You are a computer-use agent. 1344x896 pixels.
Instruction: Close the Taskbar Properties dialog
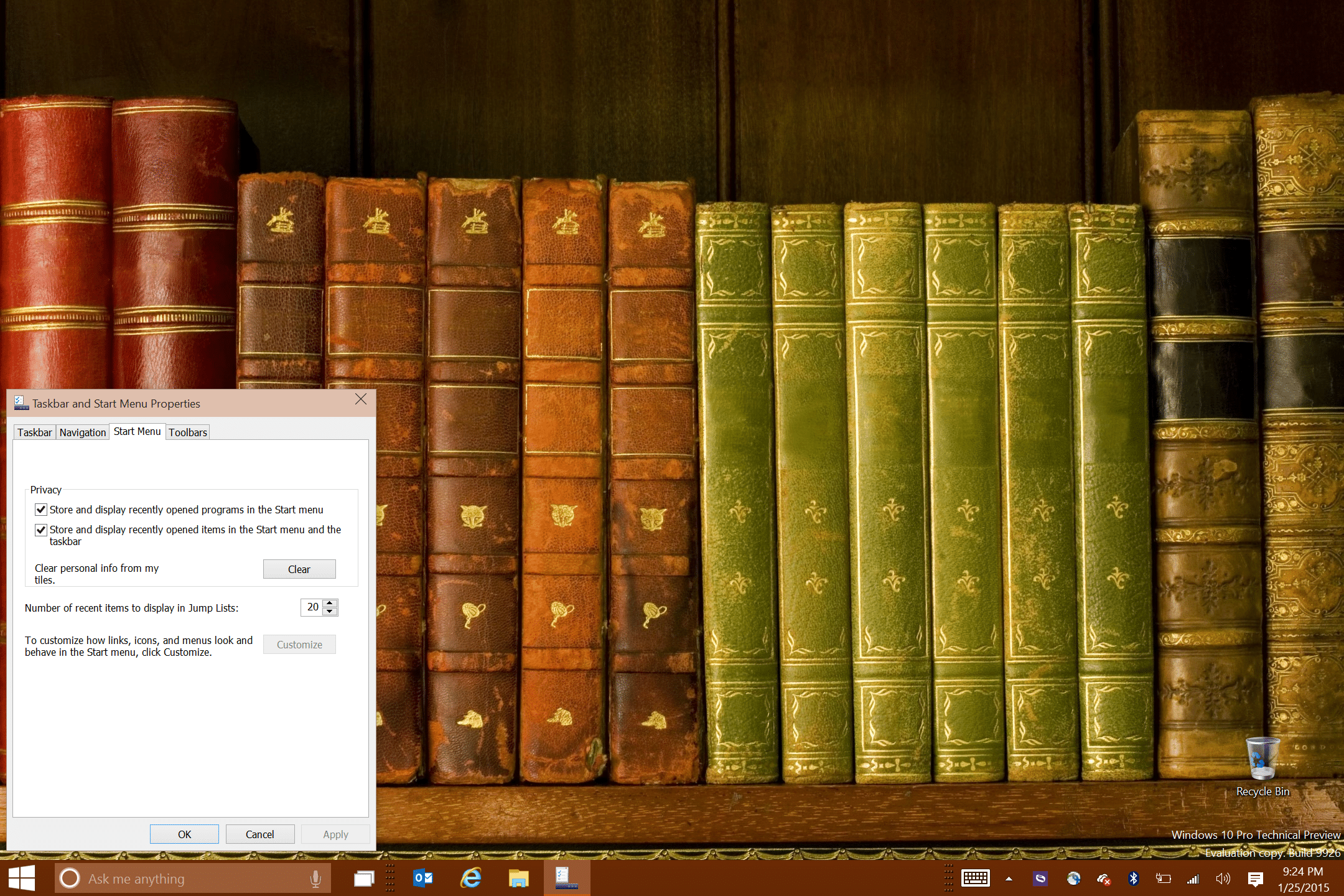(x=361, y=399)
